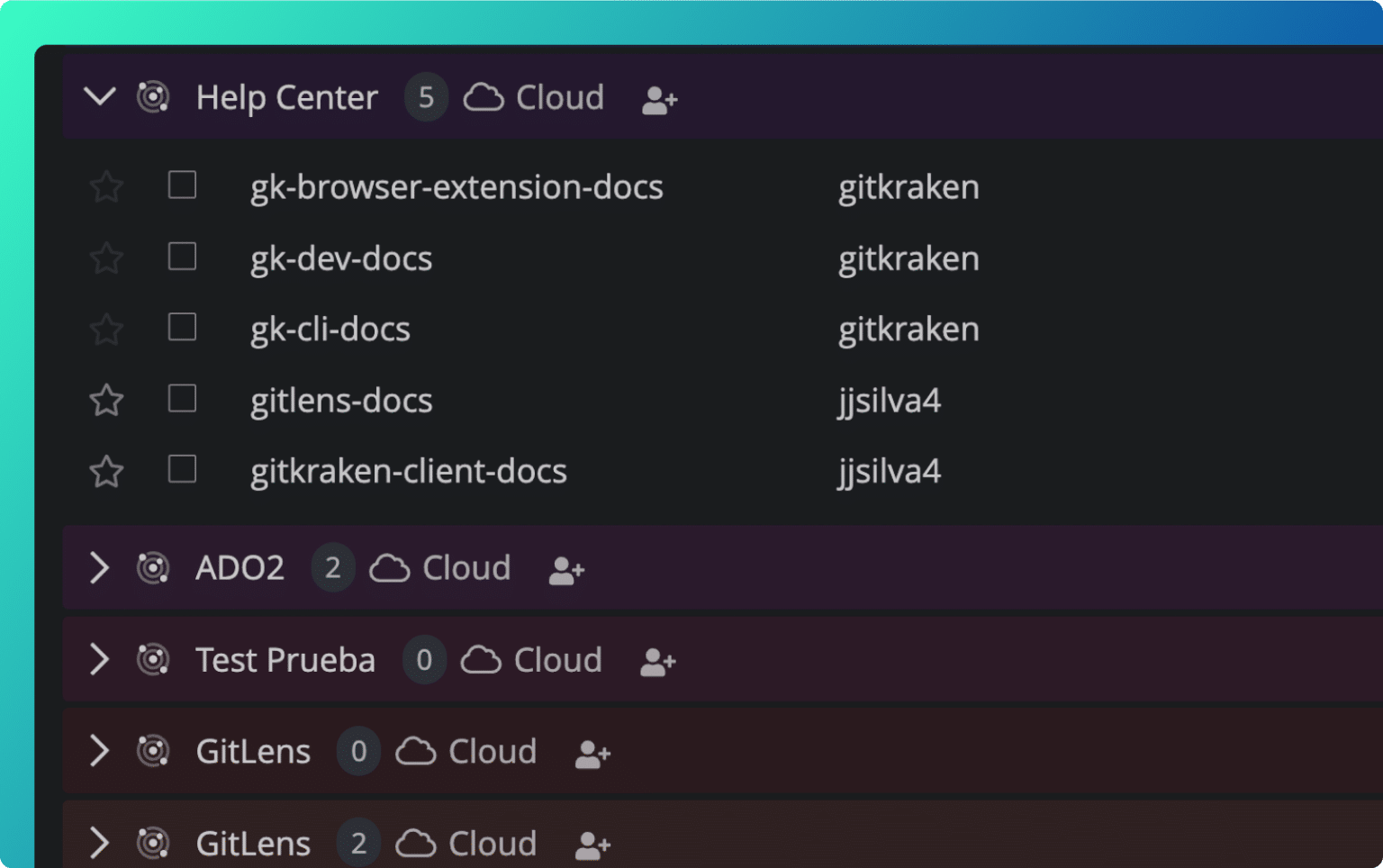The height and width of the screenshot is (868, 1383).
Task: Click the Help Center workspace icon
Action: 154,97
